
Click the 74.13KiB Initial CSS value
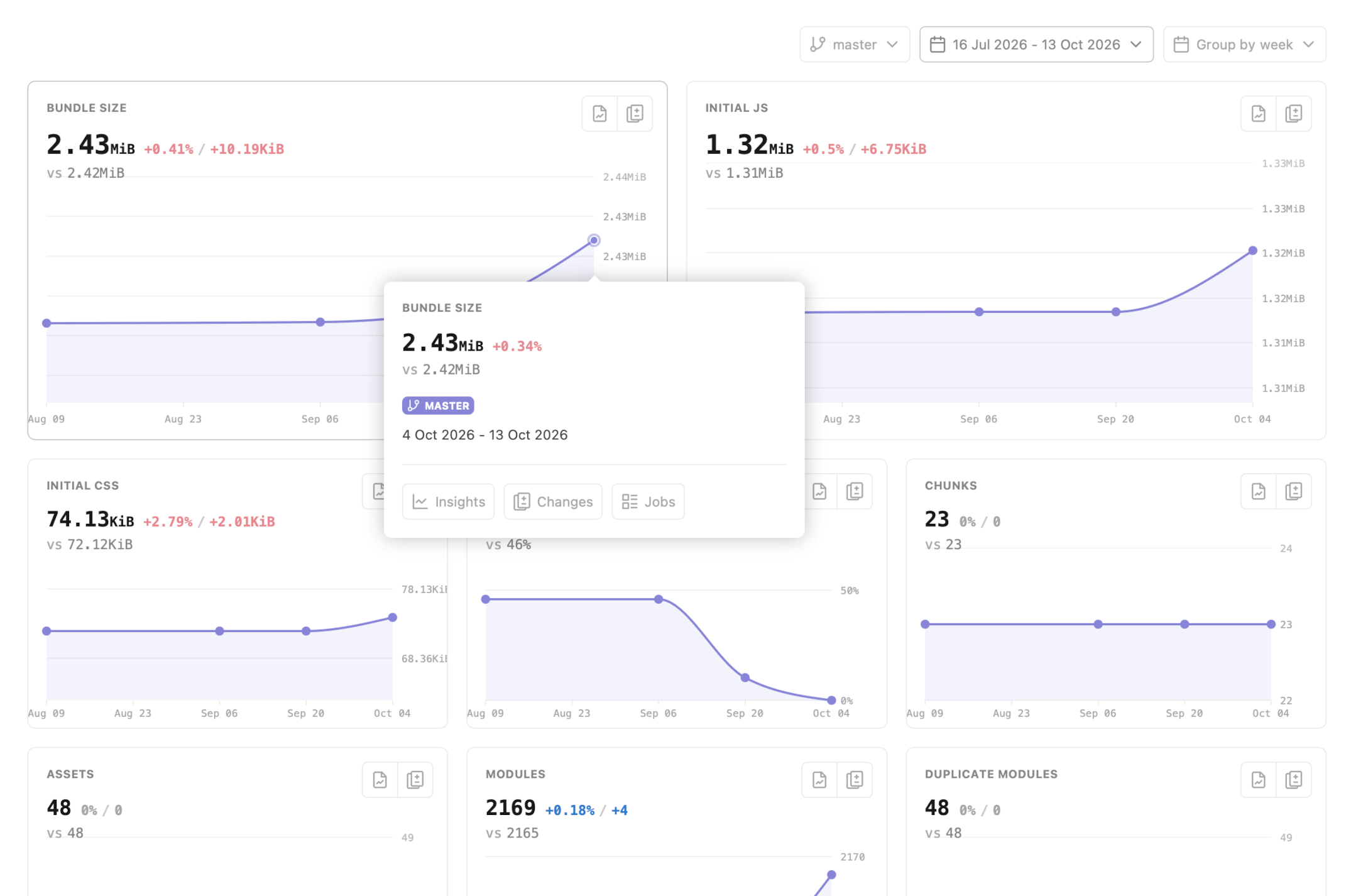[x=90, y=519]
